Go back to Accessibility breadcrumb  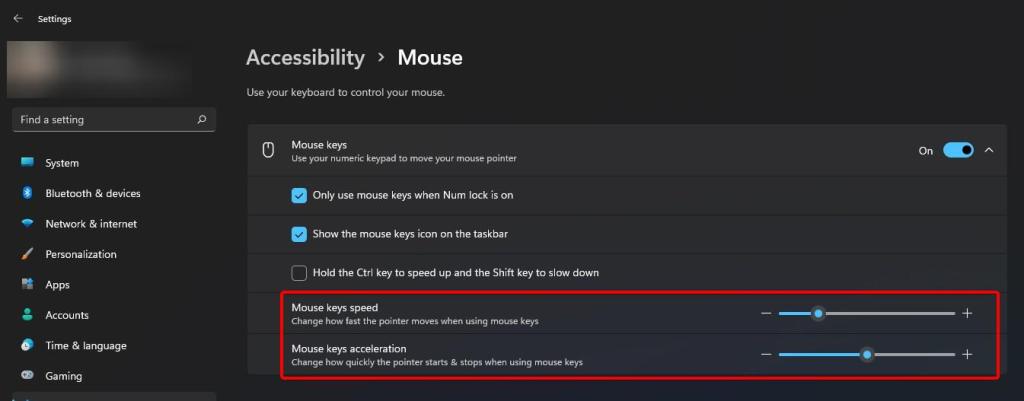305,57
